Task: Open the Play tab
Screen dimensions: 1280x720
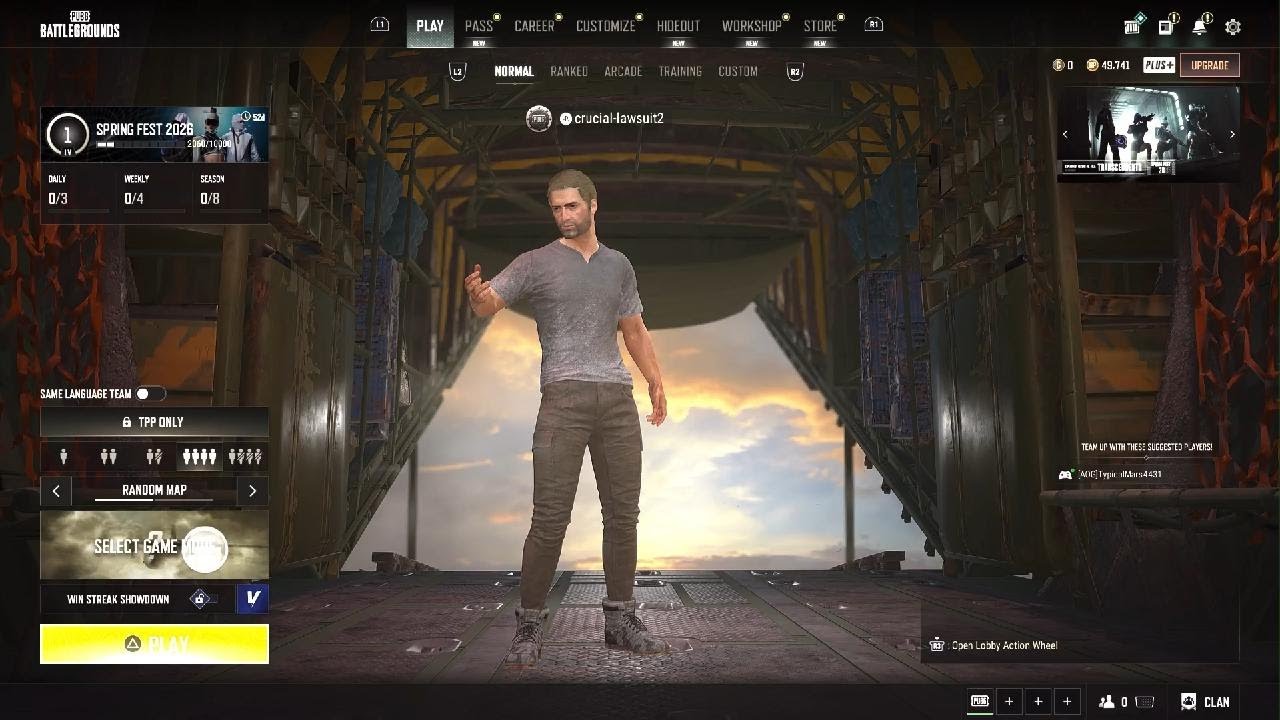Action: (x=430, y=26)
